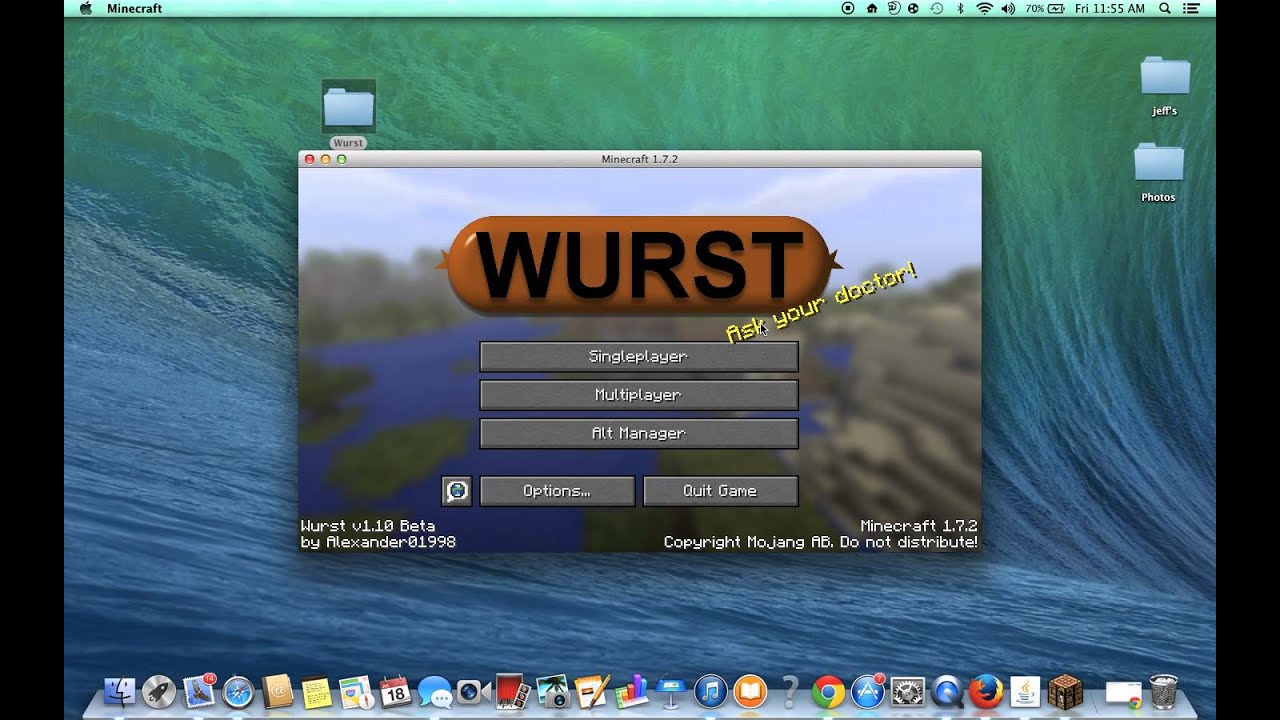
Task: Open the language selection globe button
Action: click(456, 491)
